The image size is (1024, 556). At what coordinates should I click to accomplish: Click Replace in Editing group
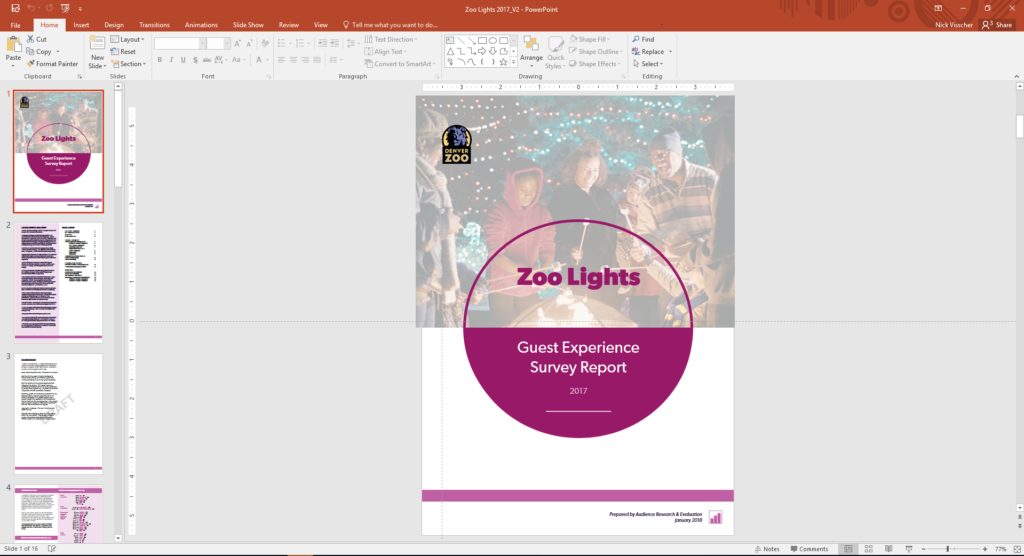(652, 52)
